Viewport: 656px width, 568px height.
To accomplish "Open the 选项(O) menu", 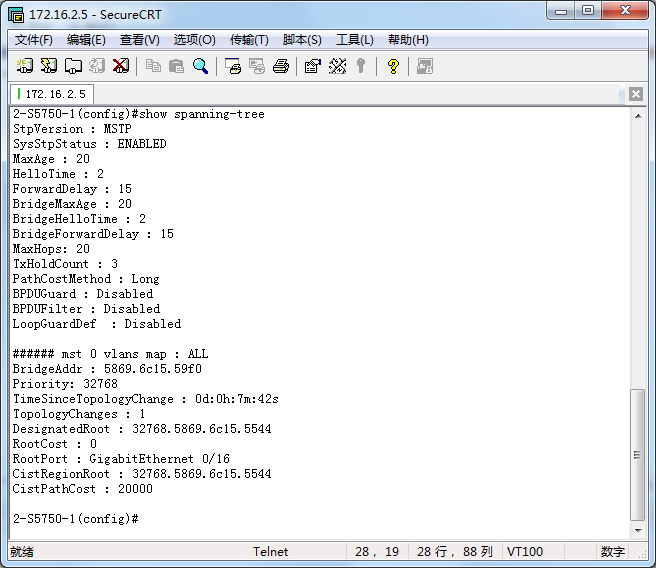I will tap(194, 40).
